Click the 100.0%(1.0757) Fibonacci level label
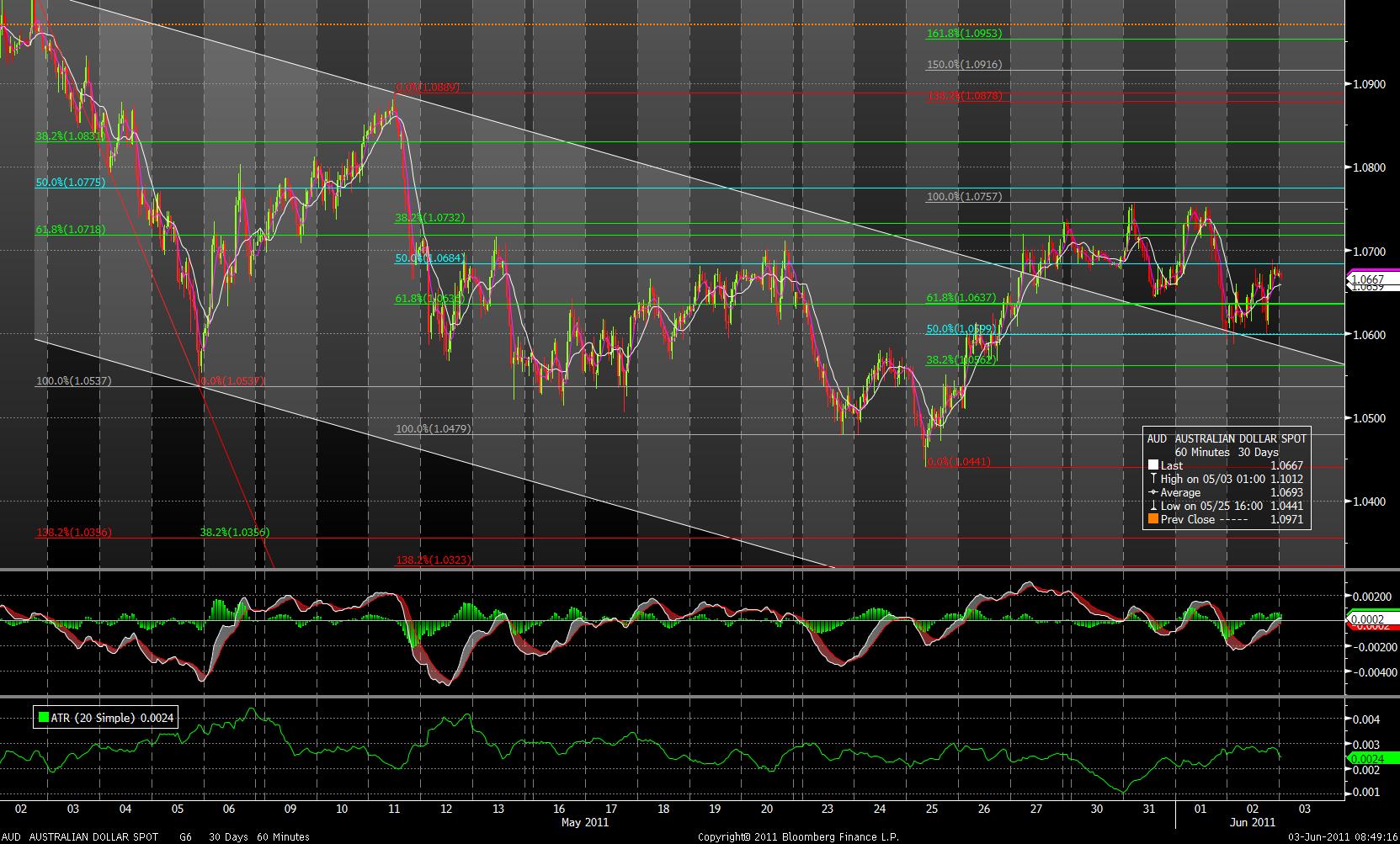This screenshot has width=1400, height=844. [964, 197]
